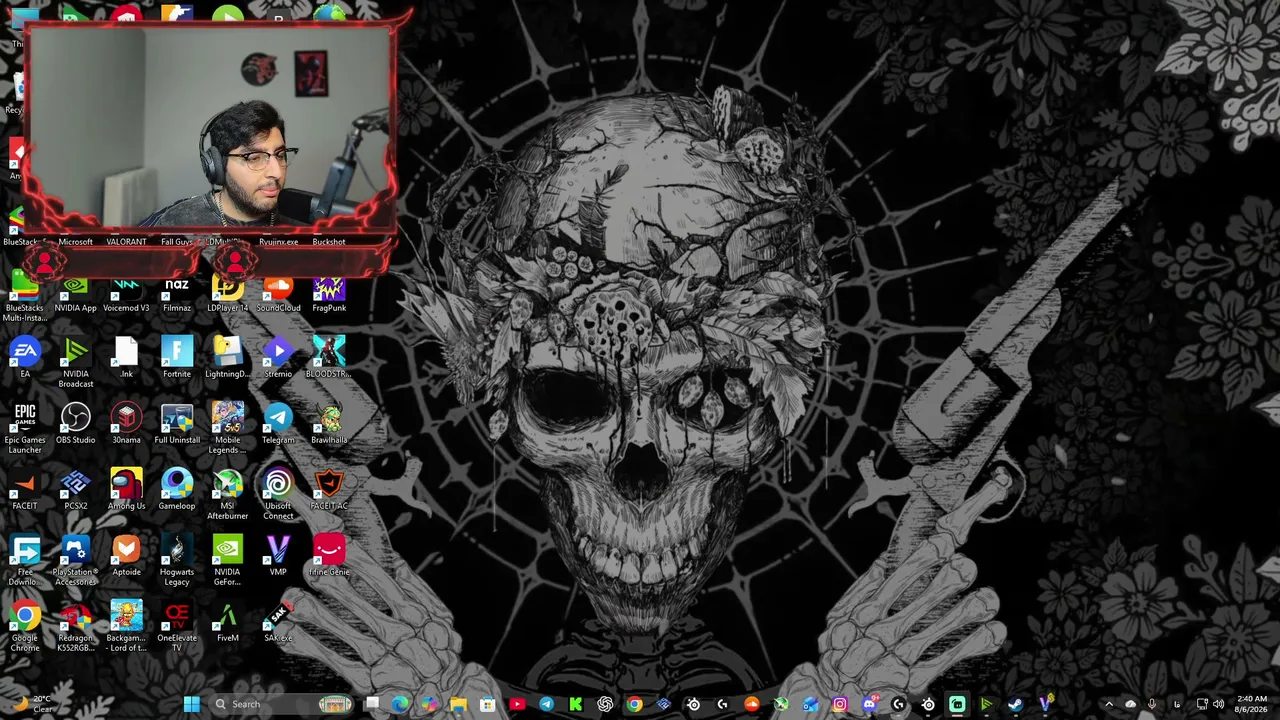Open Telegram from the taskbar
The height and width of the screenshot is (720, 1280).
tap(546, 704)
